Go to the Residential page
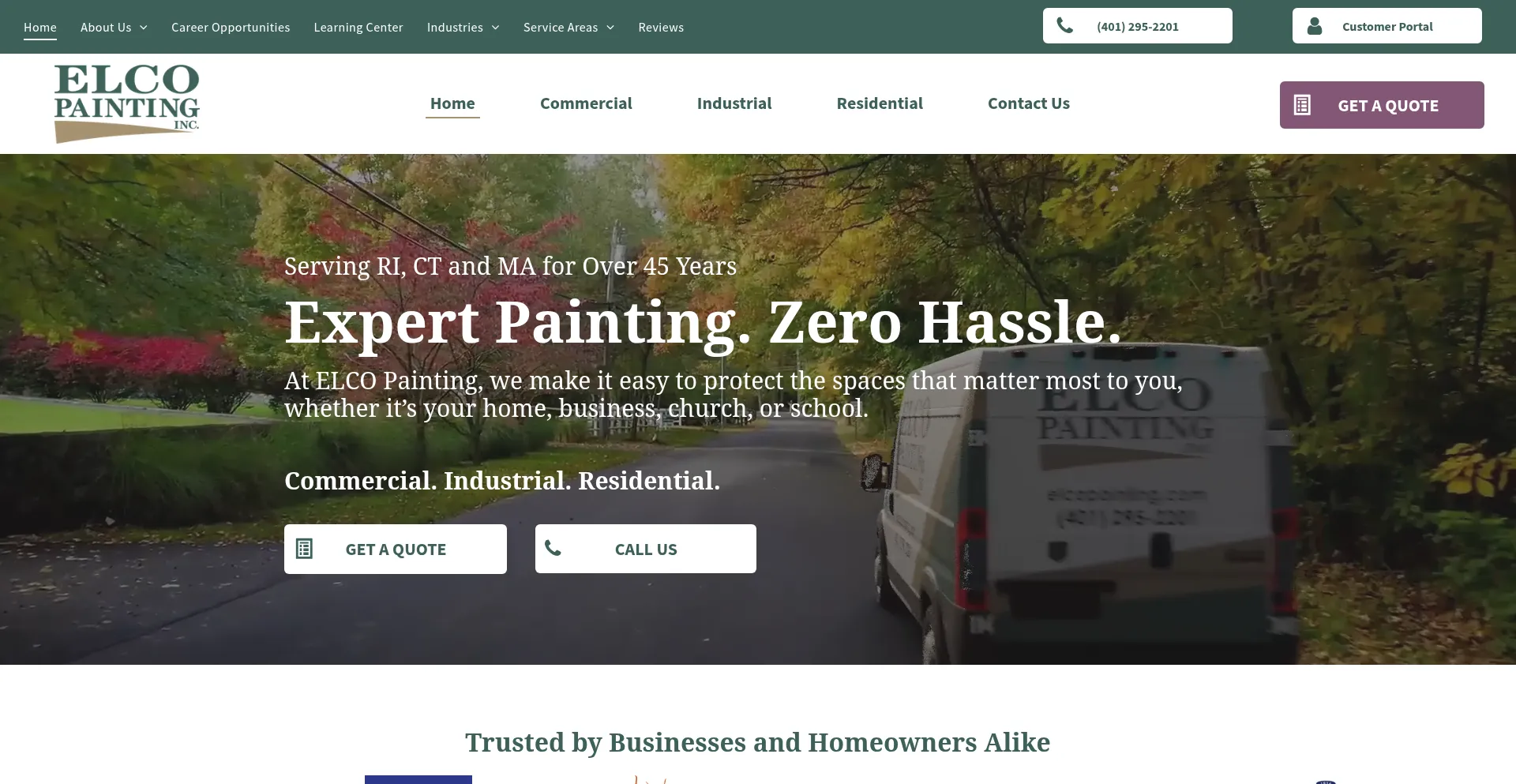The image size is (1516, 784). [x=880, y=103]
